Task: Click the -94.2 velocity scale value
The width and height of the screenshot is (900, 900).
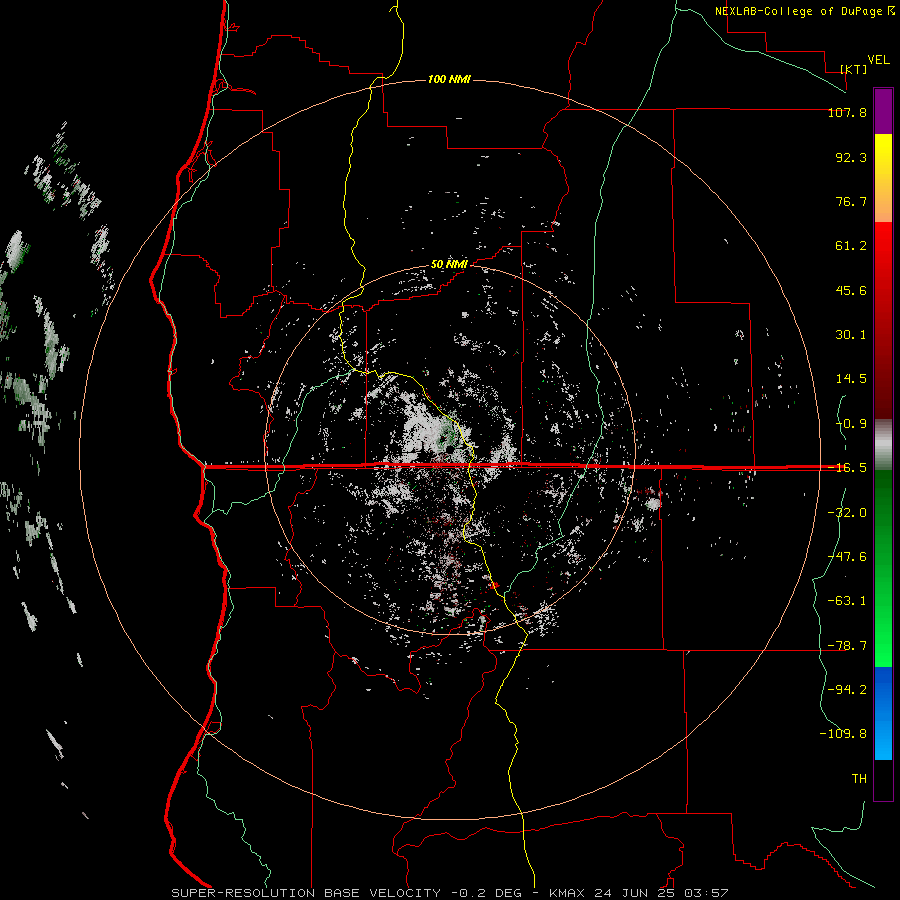Action: pos(847,689)
